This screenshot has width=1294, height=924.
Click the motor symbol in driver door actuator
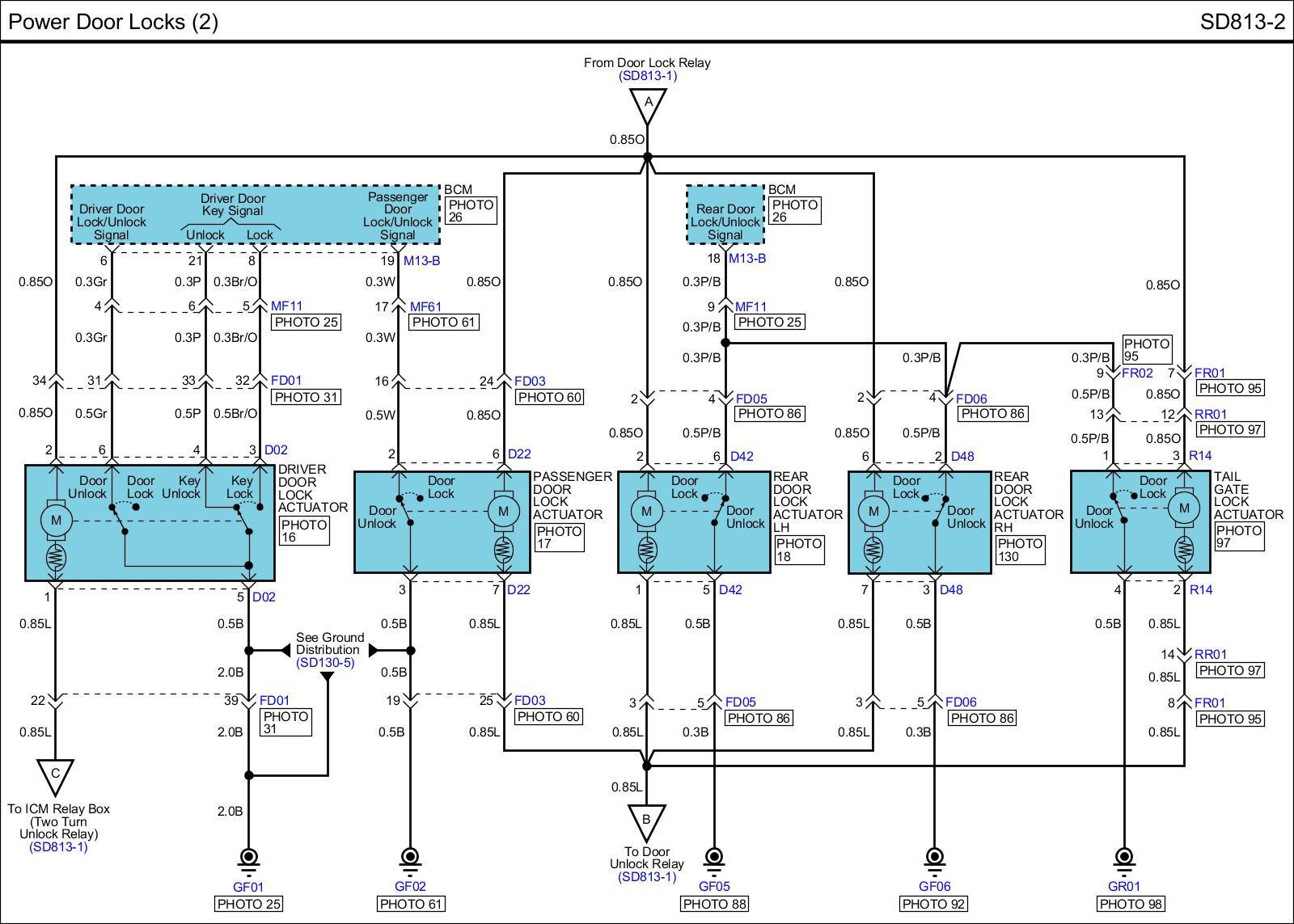click(56, 520)
